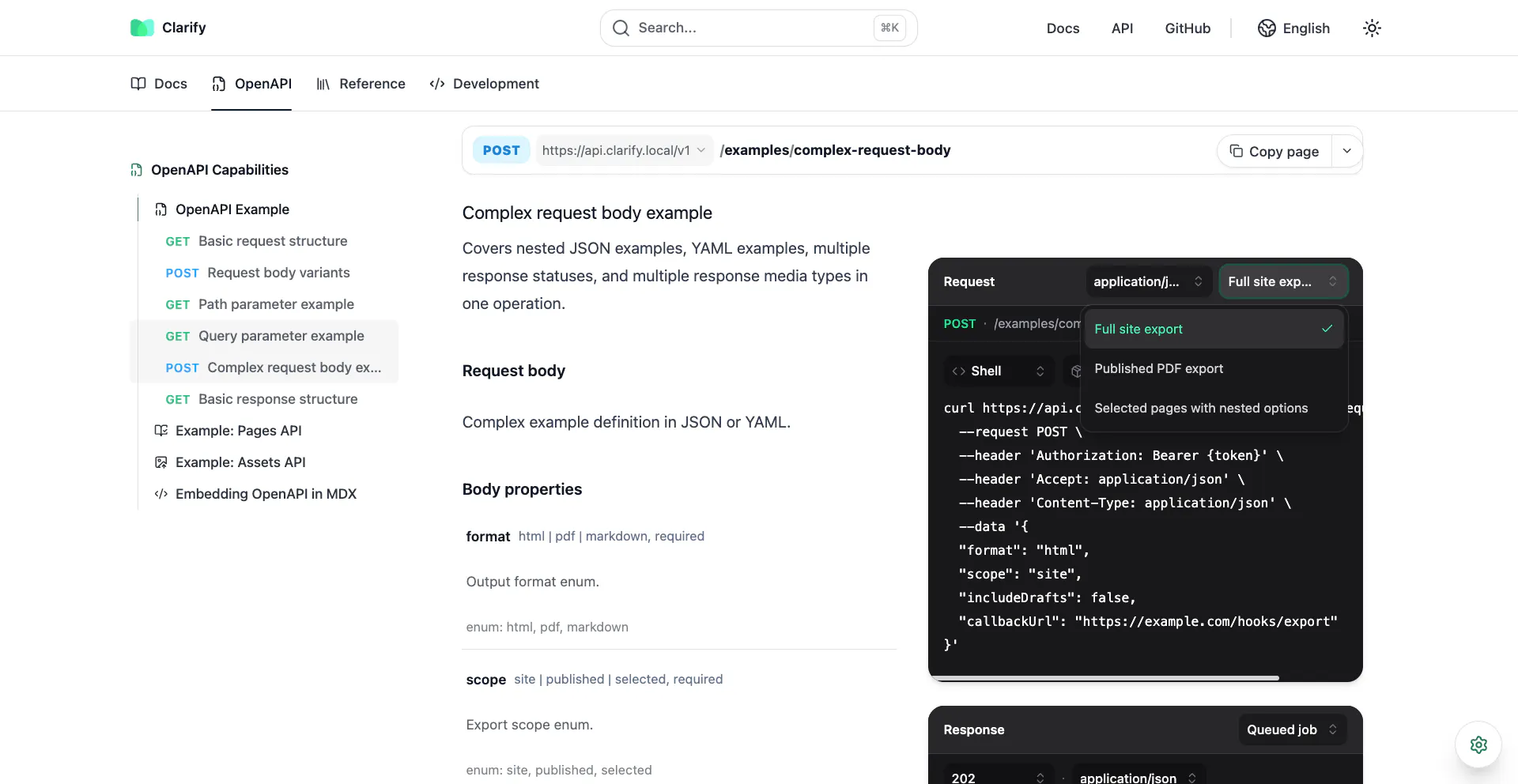Collapse the Full site export example selector
Image resolution: width=1518 pixels, height=784 pixels.
tap(1283, 282)
